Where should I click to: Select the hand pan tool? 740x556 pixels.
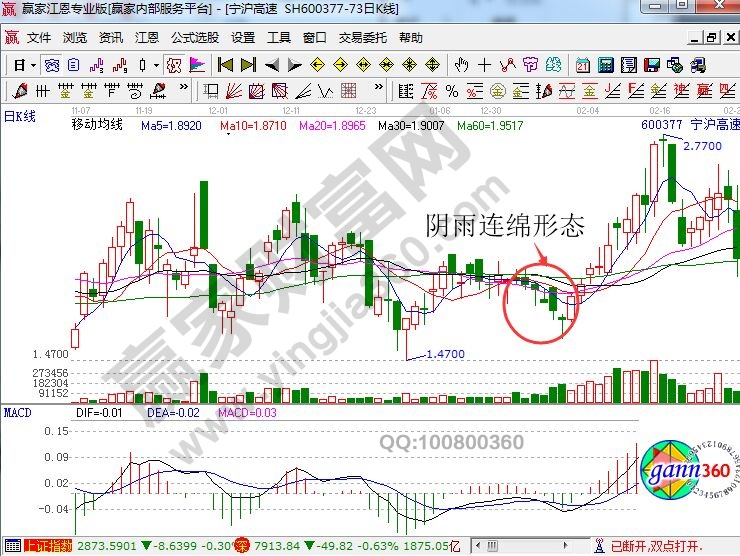[x=461, y=65]
